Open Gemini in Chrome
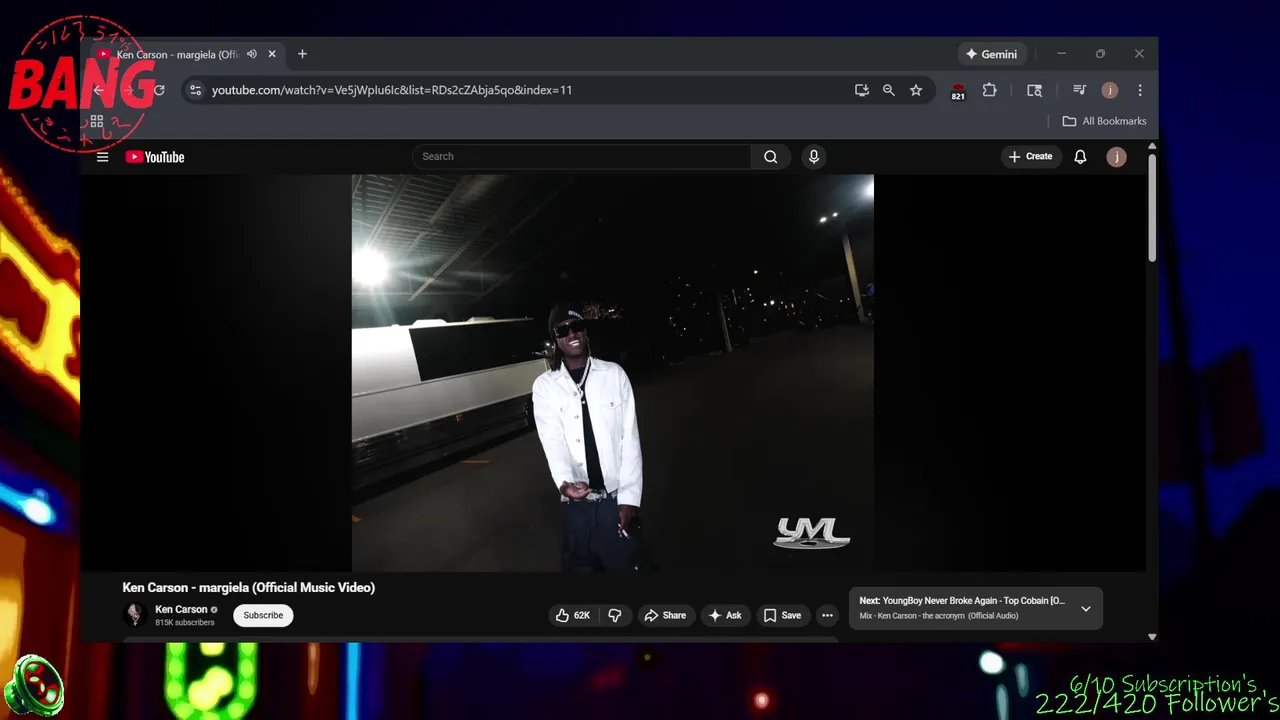Viewport: 1280px width, 720px height. (x=991, y=54)
